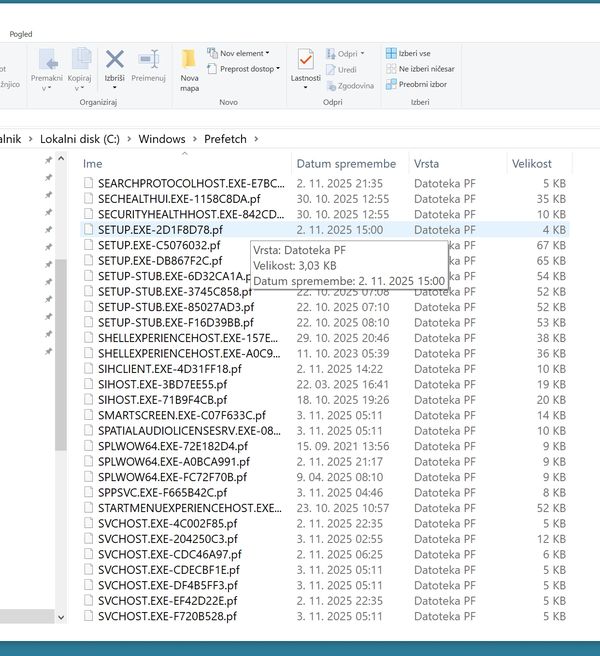The image size is (600, 656).
Task: Click the Kopiraj v (copy to) icon
Action: coord(80,59)
